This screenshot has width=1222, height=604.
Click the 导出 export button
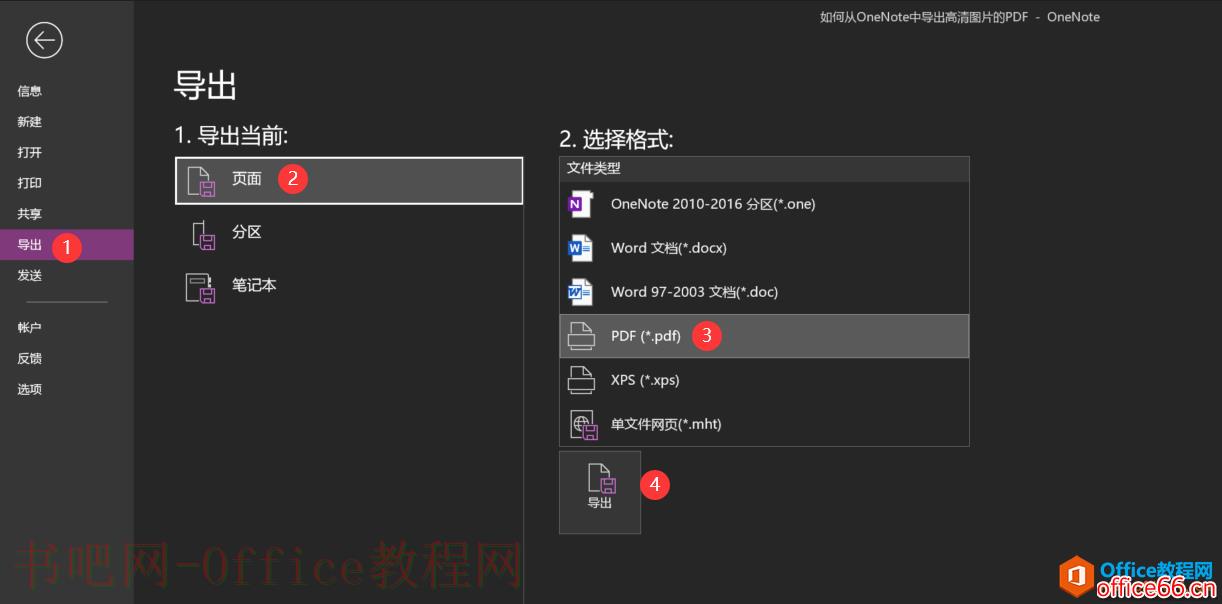[x=600, y=492]
